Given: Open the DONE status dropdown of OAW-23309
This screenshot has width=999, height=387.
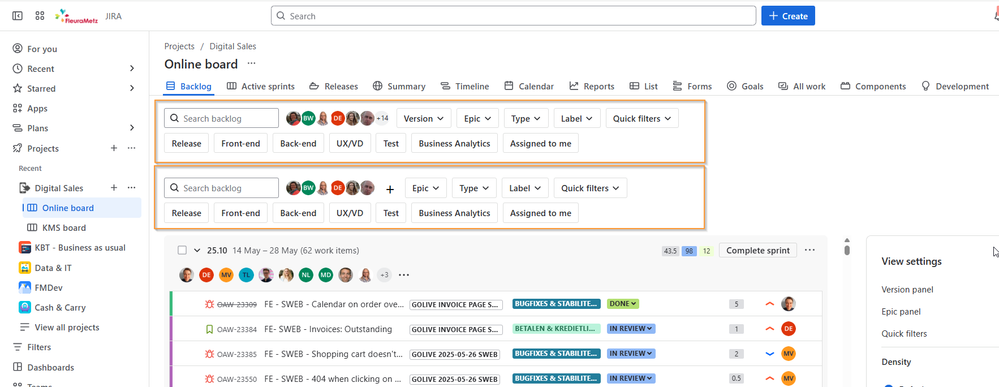Looking at the screenshot, I should 623,304.
